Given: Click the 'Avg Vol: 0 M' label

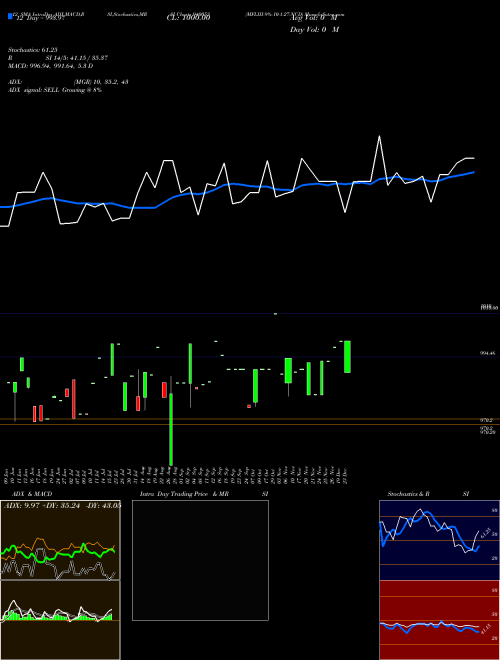Looking at the screenshot, I should pyautogui.click(x=314, y=18).
